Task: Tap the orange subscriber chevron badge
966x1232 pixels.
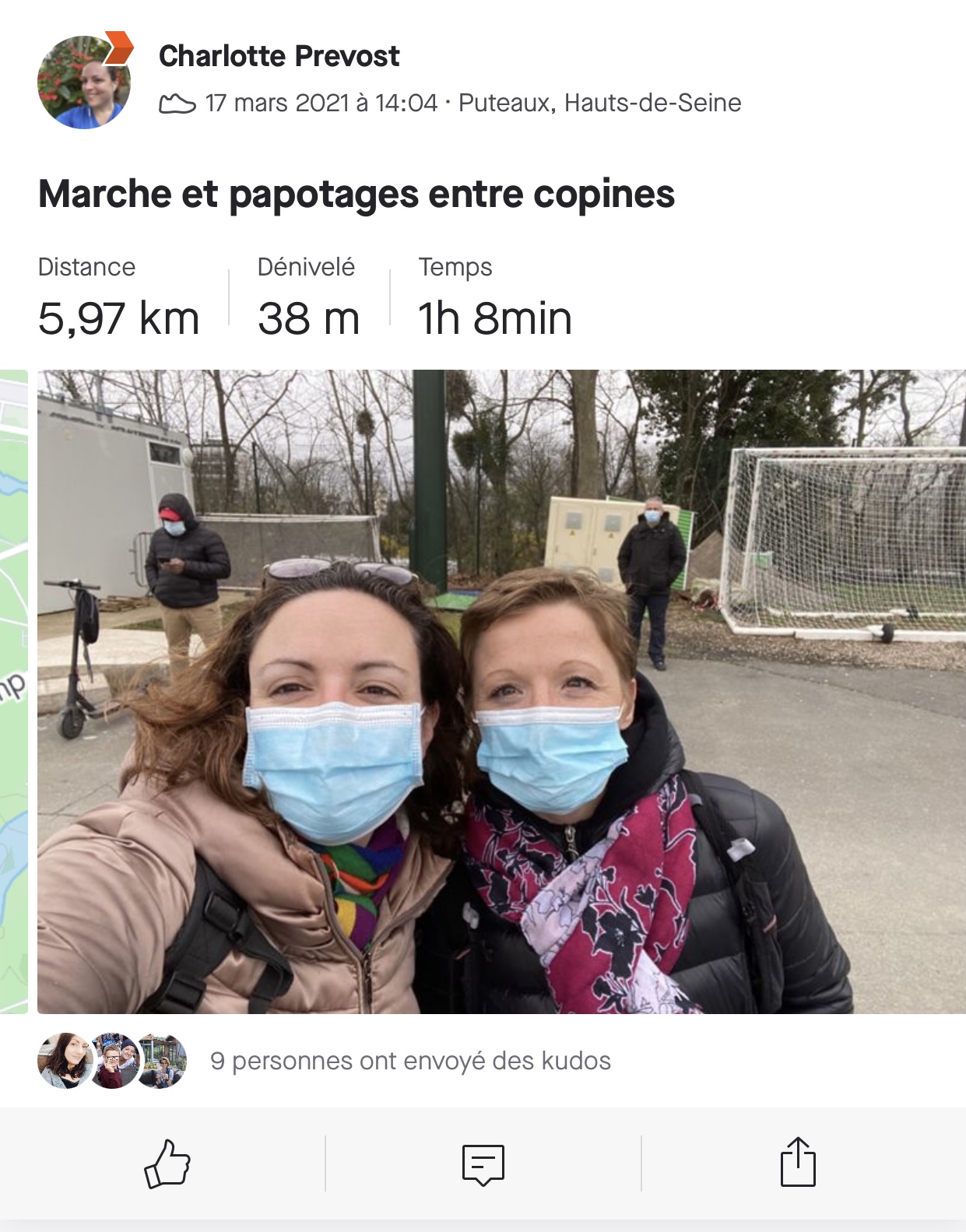Action: tap(118, 47)
